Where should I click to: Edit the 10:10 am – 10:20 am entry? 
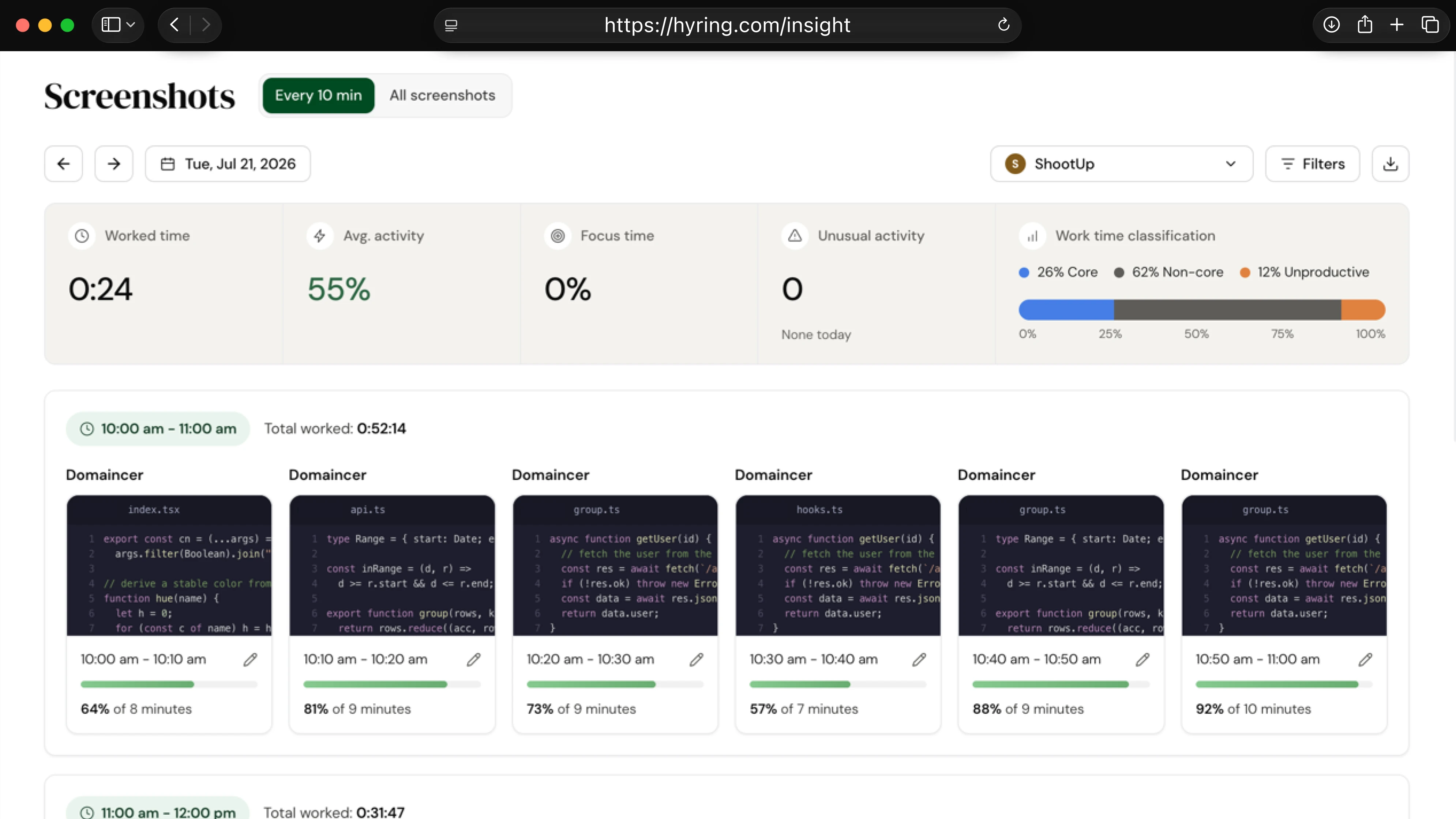[474, 659]
